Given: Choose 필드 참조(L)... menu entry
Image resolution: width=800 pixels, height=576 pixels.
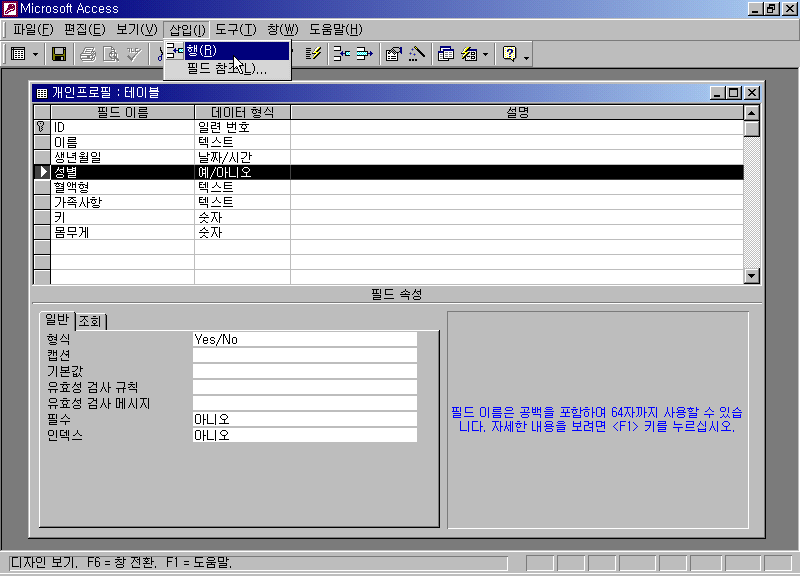Looking at the screenshot, I should 228,68.
